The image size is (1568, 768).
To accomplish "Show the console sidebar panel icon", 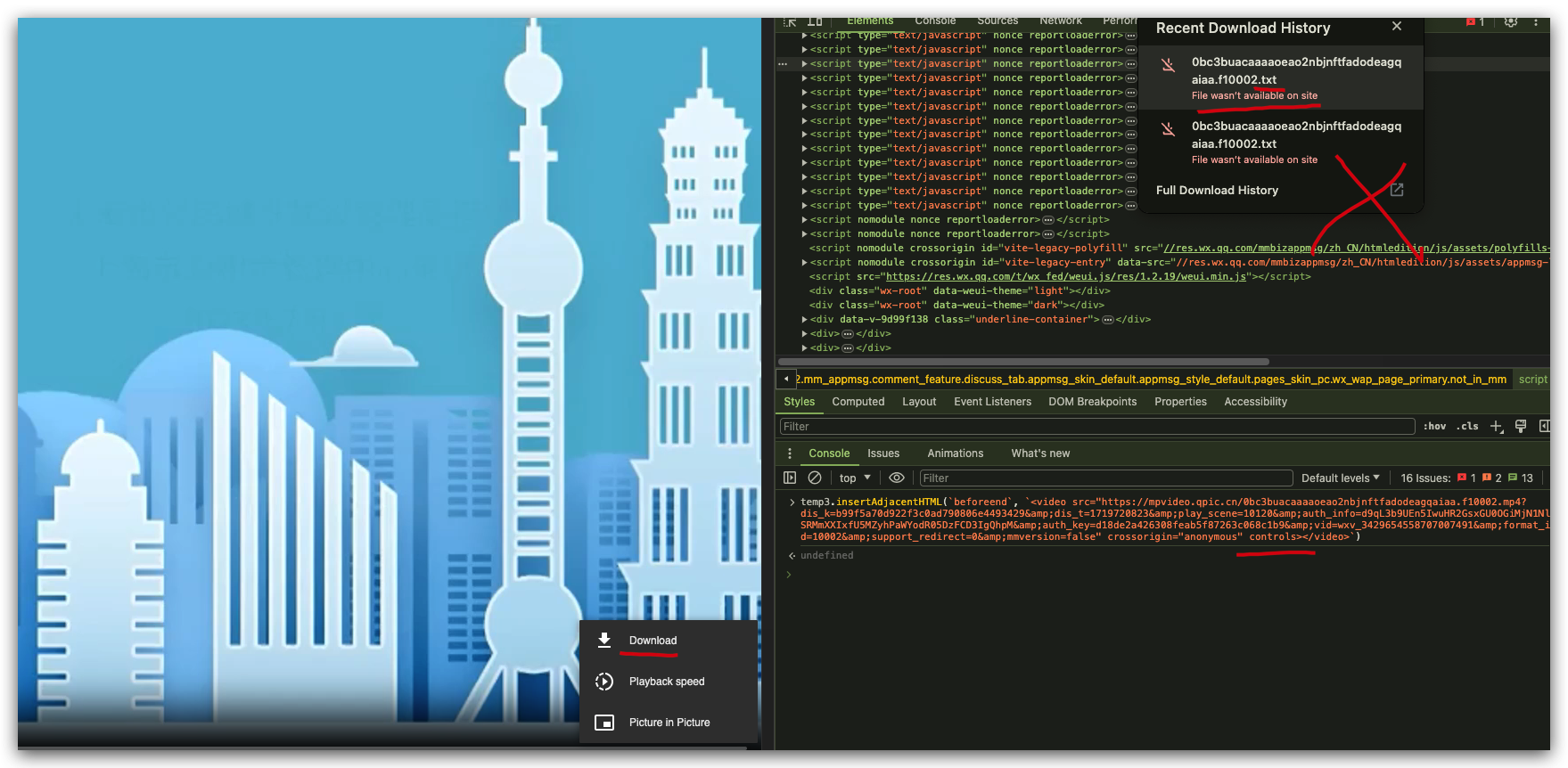I will [x=790, y=478].
